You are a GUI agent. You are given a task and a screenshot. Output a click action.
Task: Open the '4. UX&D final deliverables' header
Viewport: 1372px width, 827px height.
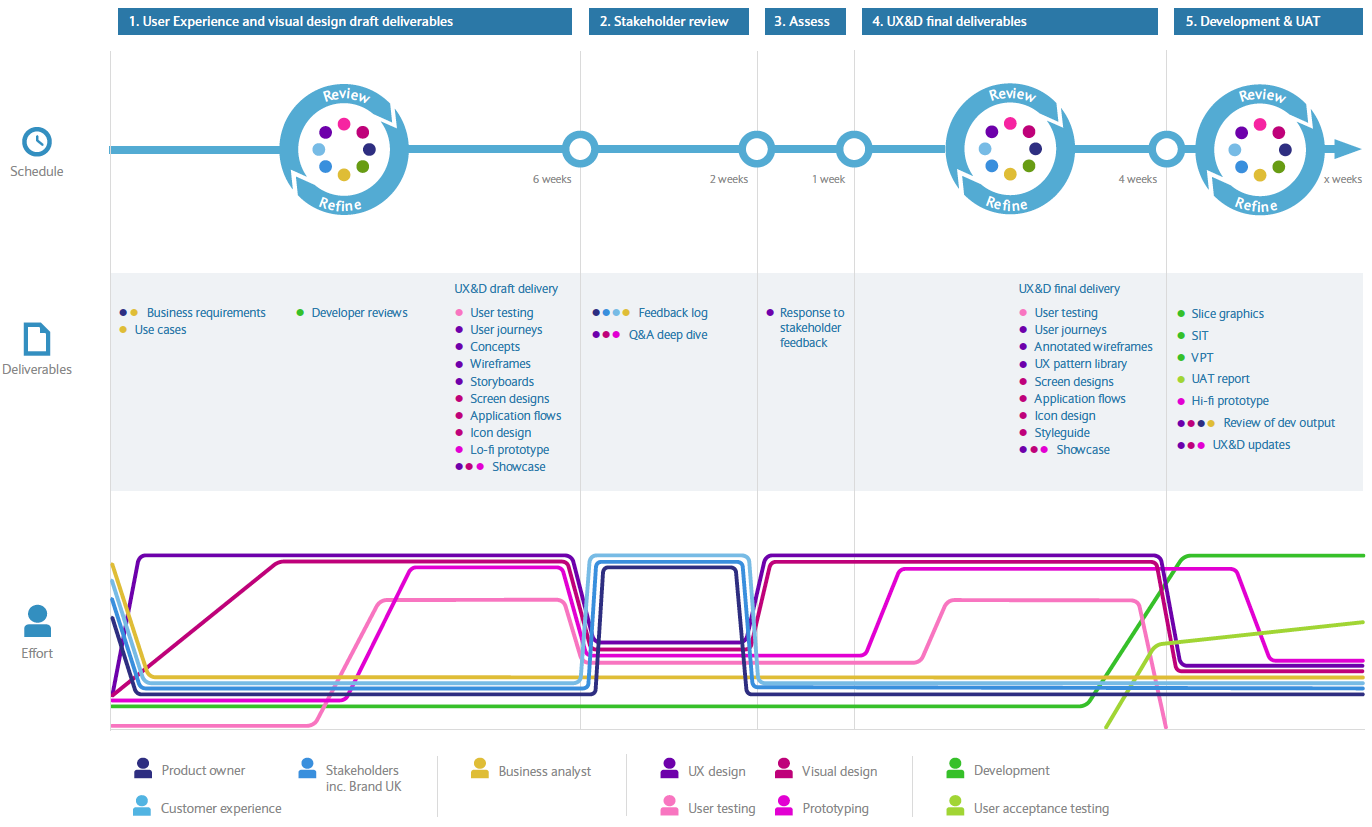(x=1010, y=21)
